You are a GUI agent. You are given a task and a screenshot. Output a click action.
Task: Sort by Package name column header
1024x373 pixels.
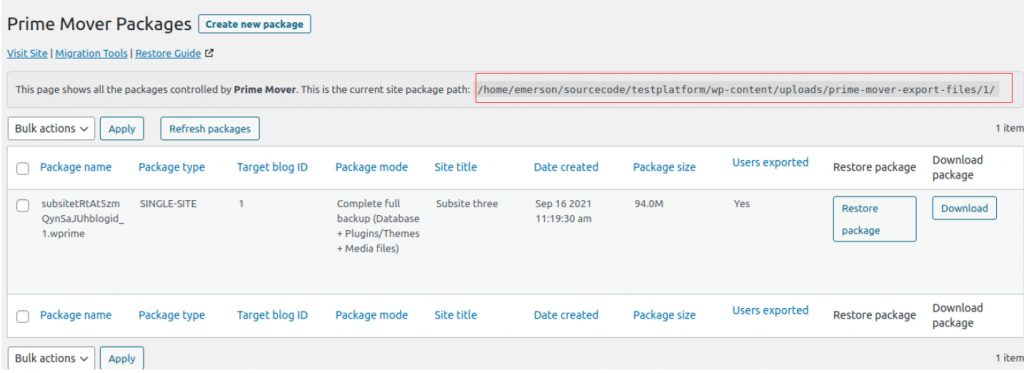76,167
